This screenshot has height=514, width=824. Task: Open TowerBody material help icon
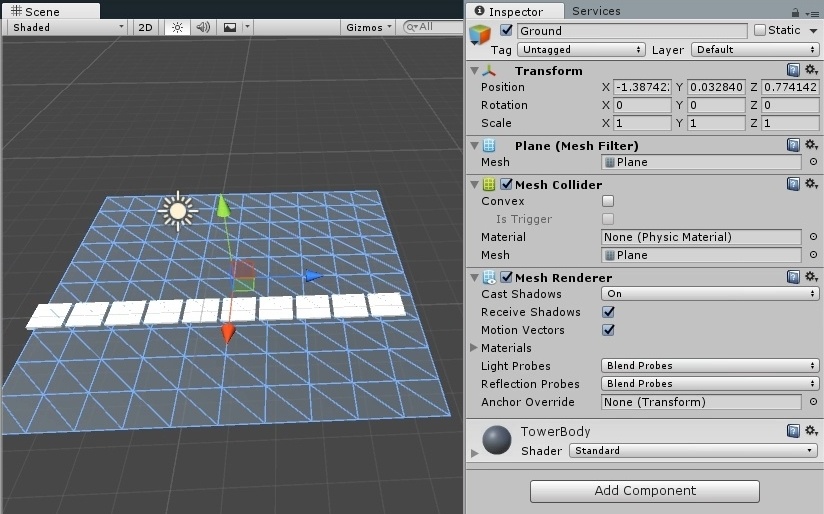794,431
